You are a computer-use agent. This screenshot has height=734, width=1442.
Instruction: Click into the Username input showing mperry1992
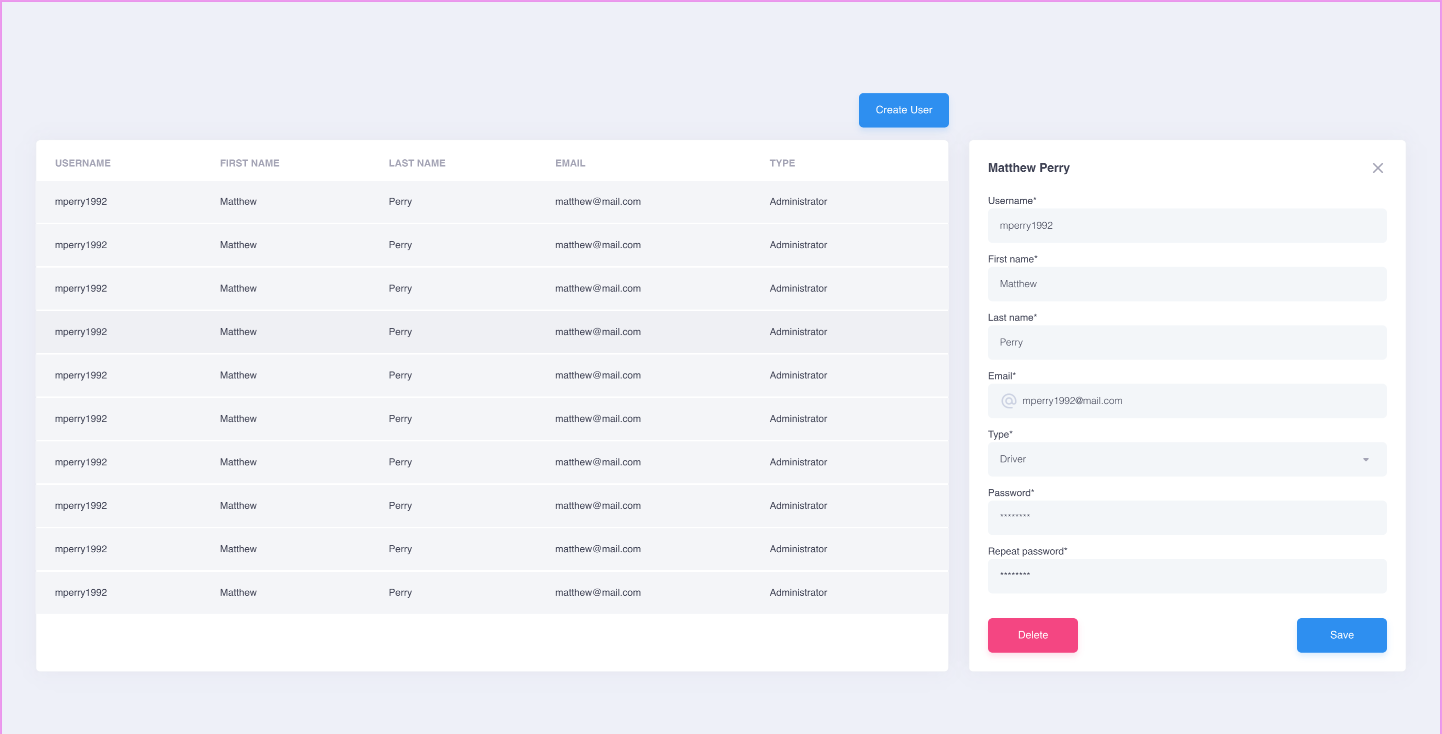tap(1187, 225)
